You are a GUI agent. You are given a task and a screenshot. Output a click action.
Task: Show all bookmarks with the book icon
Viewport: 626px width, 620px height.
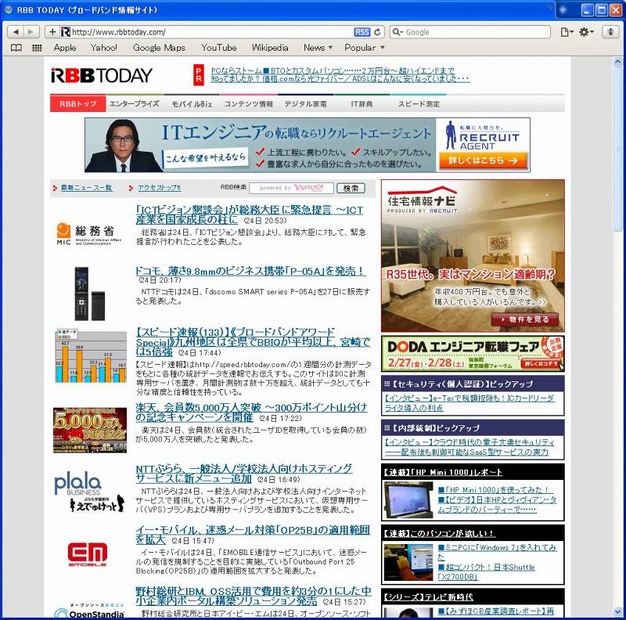tap(16, 48)
